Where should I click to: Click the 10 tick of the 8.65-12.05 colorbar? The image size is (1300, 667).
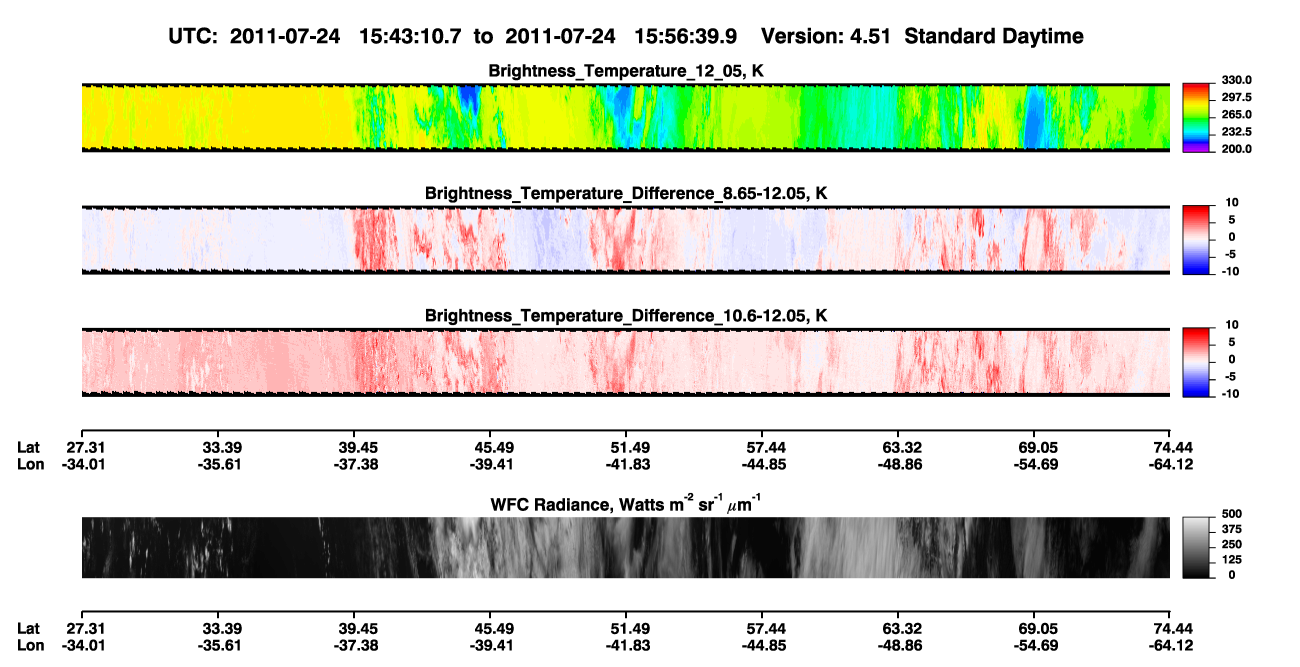tap(1230, 203)
